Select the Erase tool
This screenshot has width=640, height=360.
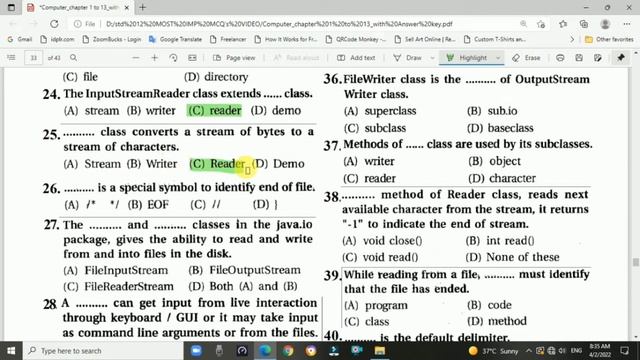click(x=526, y=58)
